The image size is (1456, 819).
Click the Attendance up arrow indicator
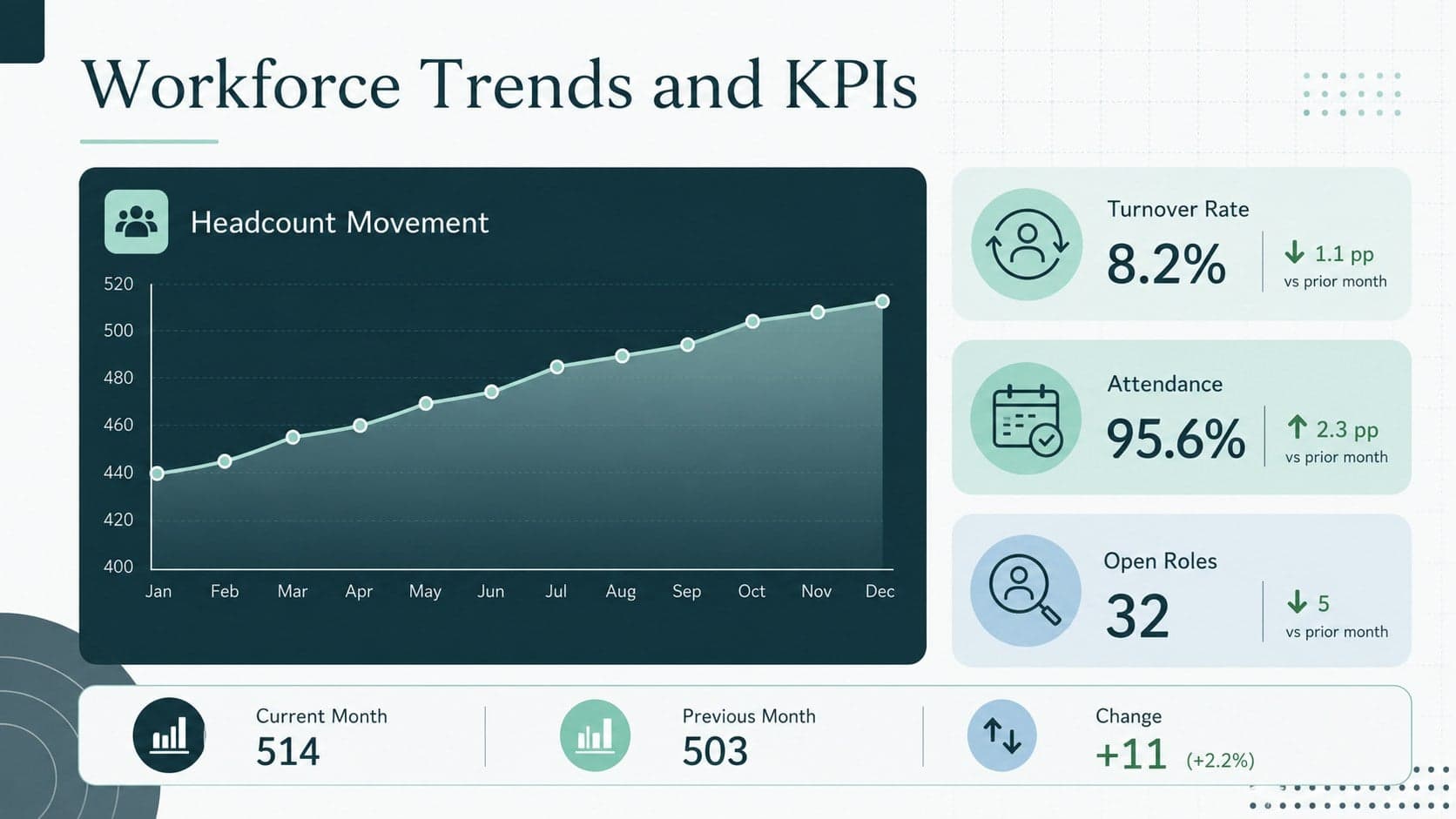point(1297,427)
